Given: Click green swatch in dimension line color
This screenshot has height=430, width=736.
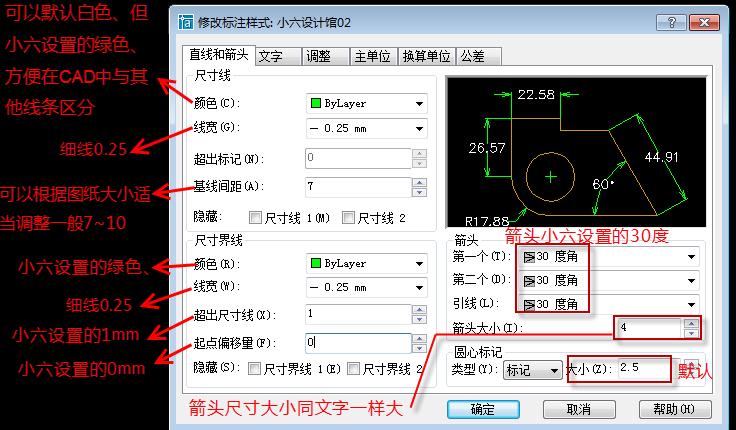Looking at the screenshot, I should pos(316,103).
